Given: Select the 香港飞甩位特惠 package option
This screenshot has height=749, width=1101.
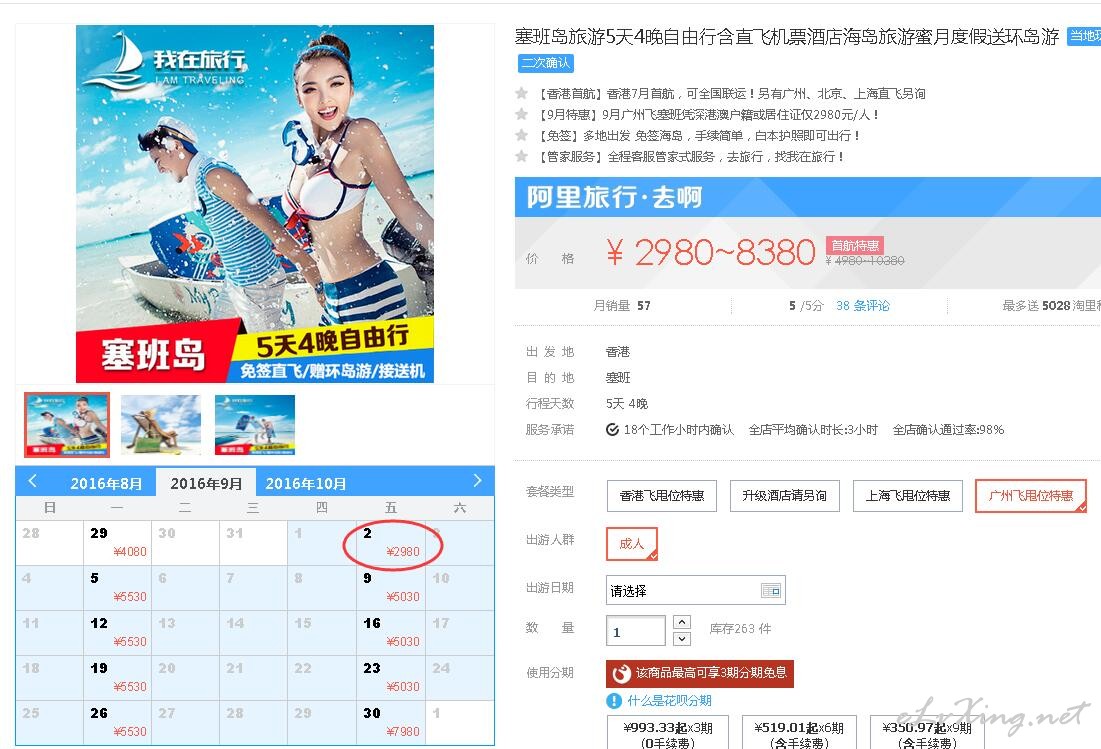Looking at the screenshot, I should pyautogui.click(x=661, y=496).
